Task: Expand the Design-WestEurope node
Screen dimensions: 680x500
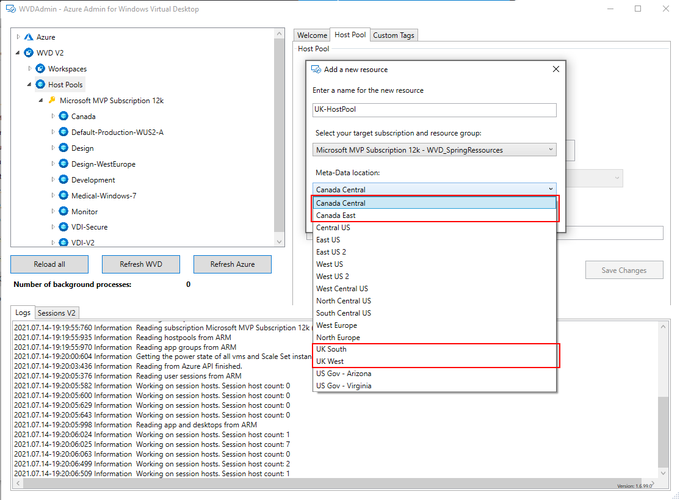Action: click(x=53, y=163)
